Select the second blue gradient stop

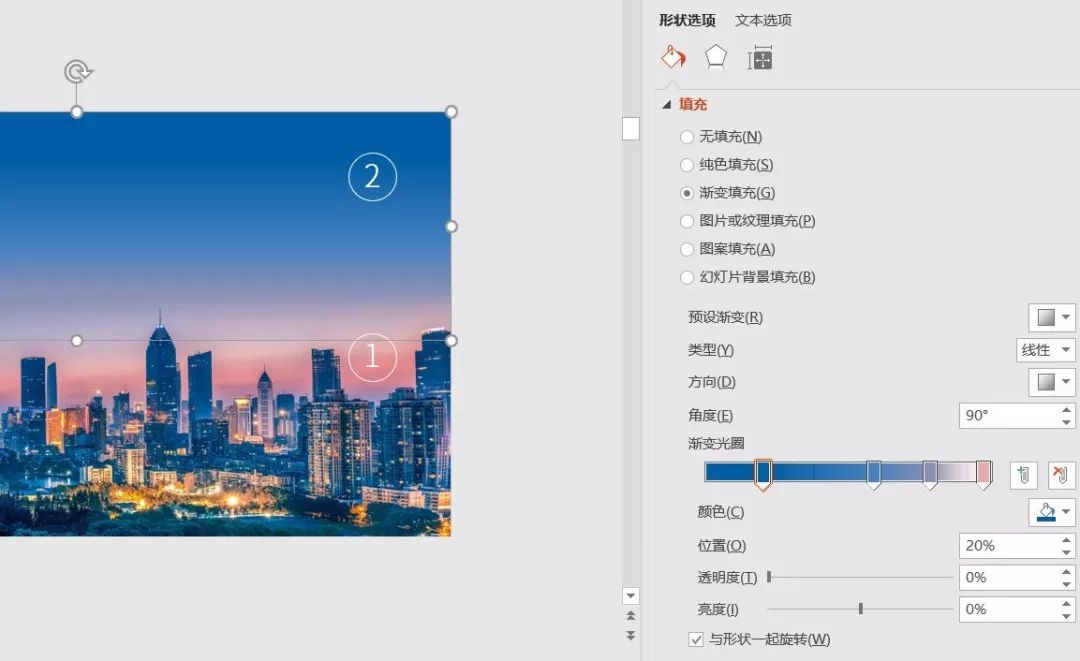(x=873, y=474)
